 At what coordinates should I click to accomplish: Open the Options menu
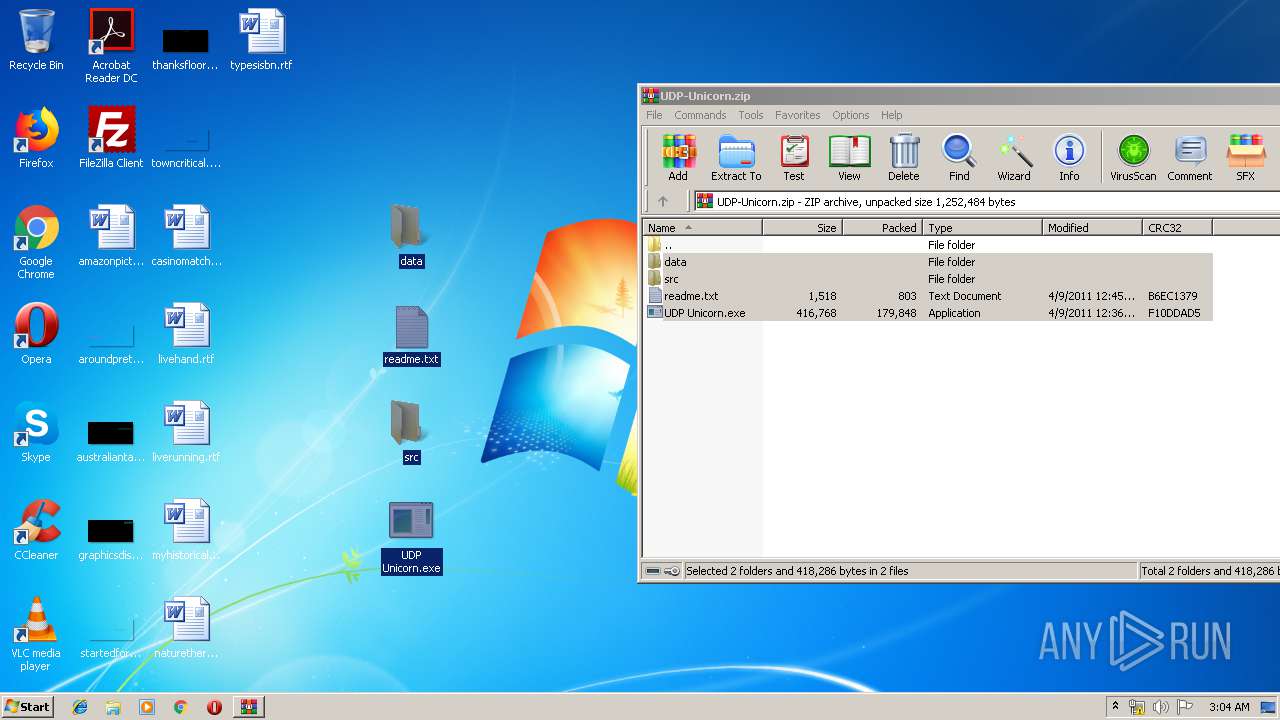851,115
